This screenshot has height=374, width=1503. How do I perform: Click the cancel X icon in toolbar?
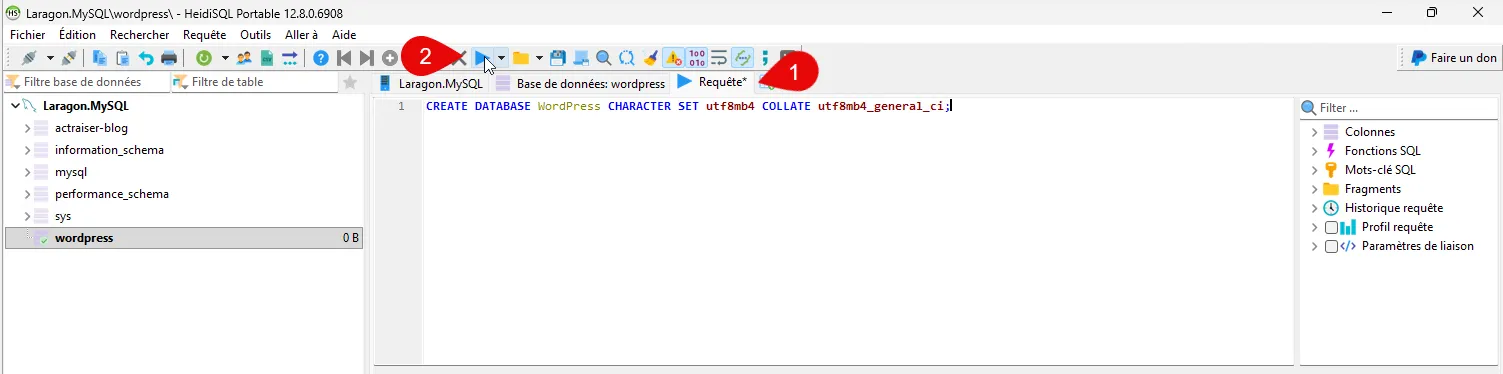click(x=460, y=58)
